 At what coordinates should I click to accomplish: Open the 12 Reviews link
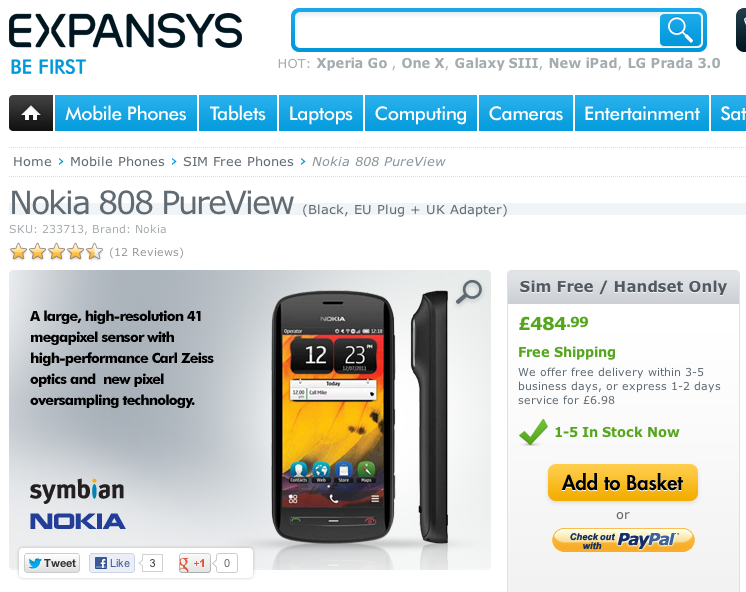(146, 252)
